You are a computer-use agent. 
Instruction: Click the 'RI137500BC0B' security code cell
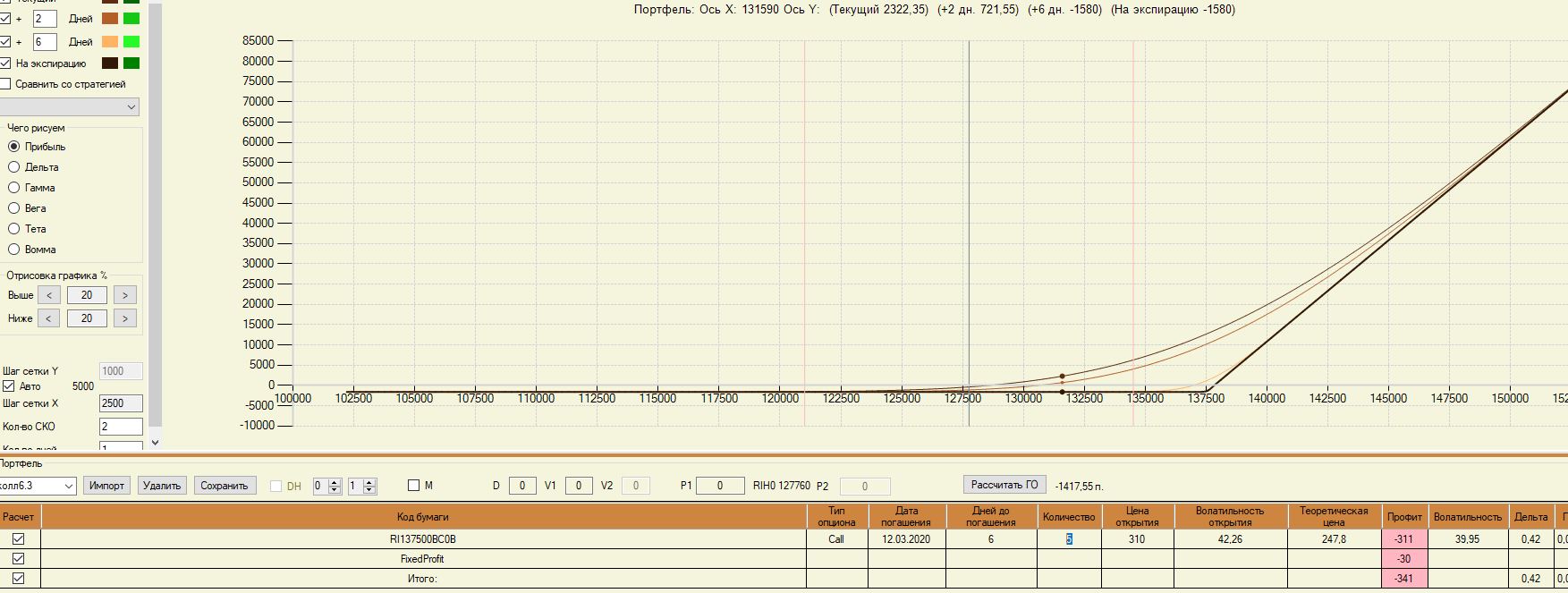[x=423, y=539]
